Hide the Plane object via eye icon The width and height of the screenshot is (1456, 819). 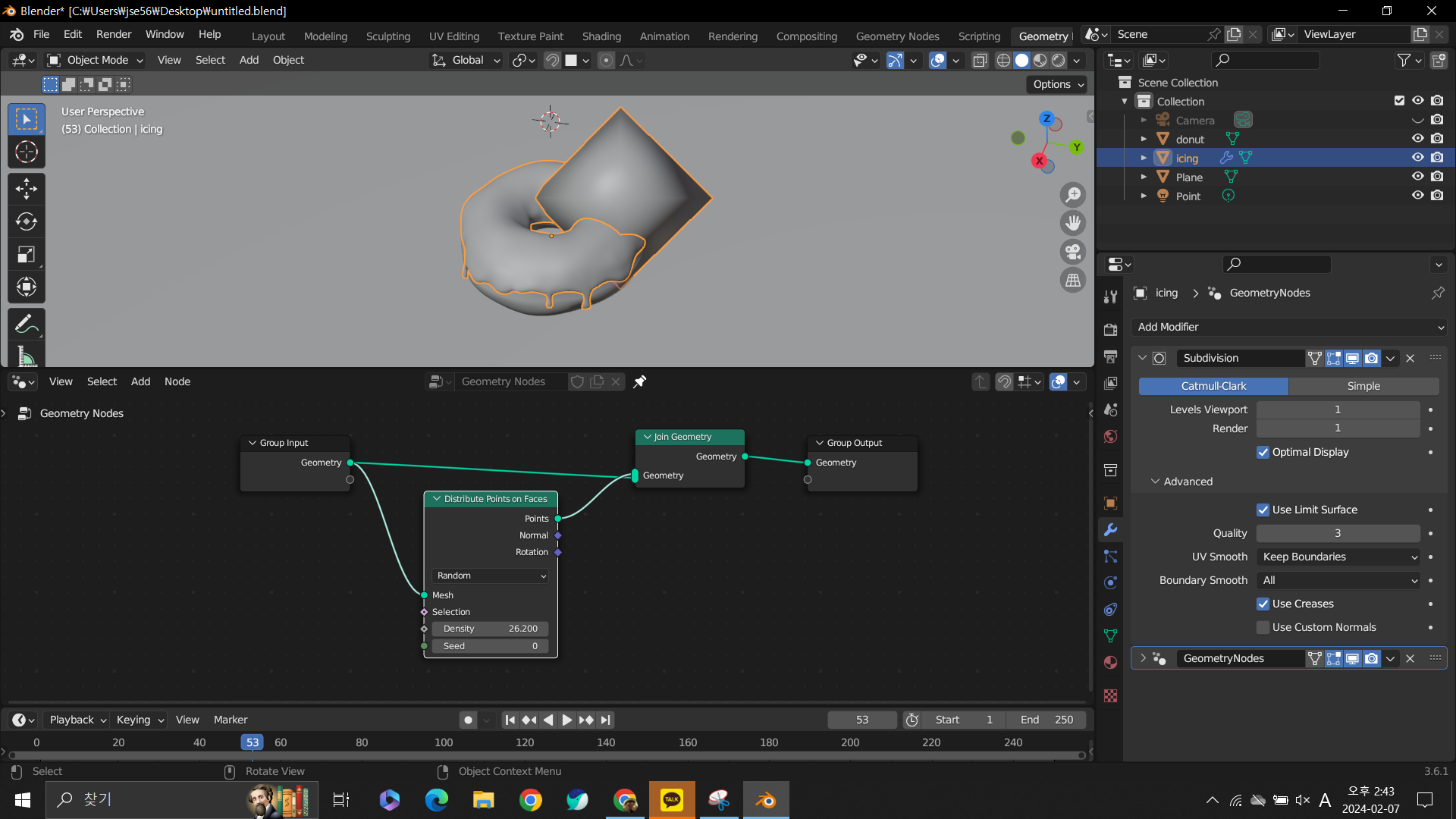1417,177
